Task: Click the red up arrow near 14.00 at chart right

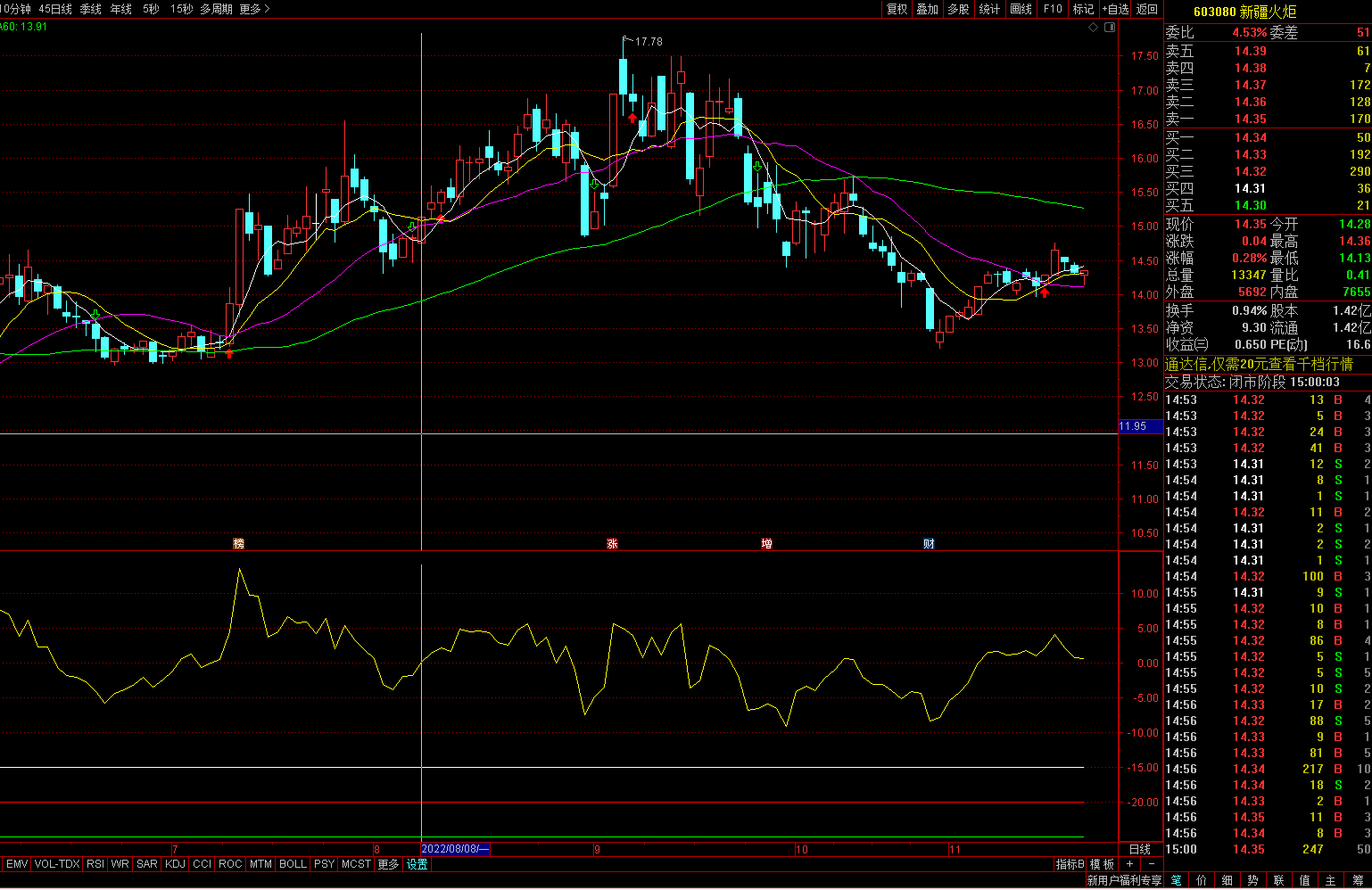Action: click(x=1045, y=292)
